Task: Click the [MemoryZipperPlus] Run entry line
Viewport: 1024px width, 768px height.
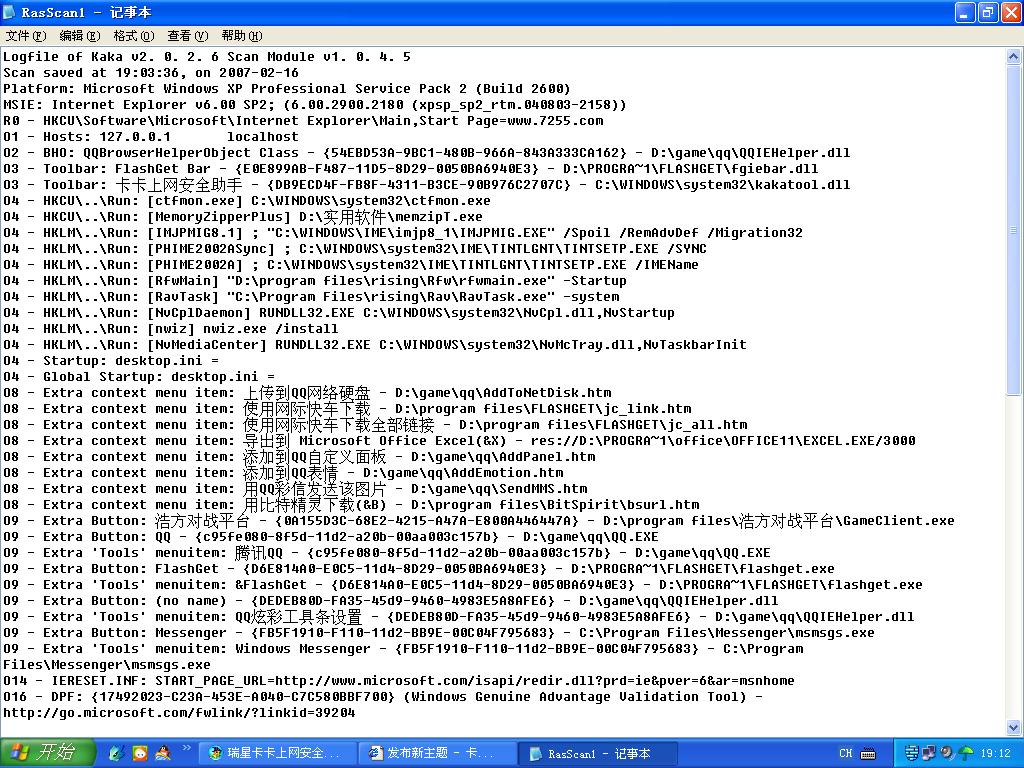Action: (x=243, y=217)
